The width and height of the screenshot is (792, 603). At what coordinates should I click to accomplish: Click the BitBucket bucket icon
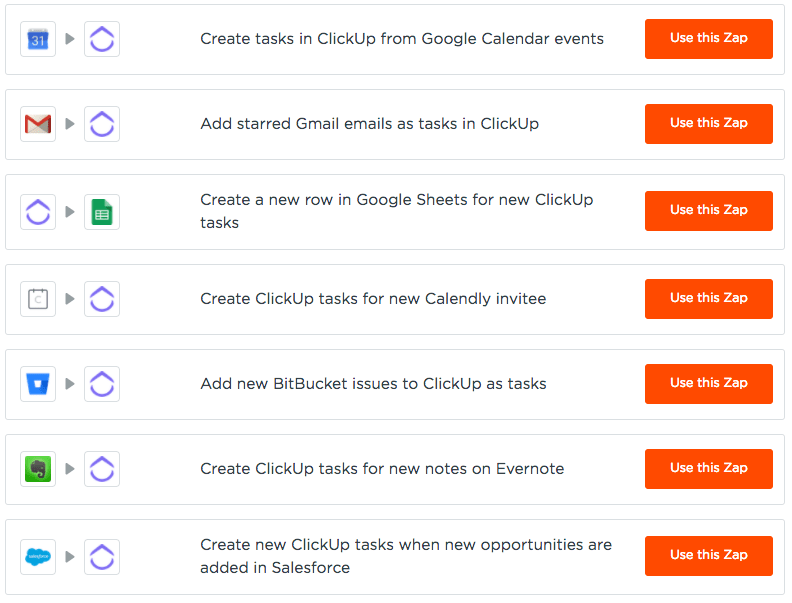pyautogui.click(x=38, y=384)
